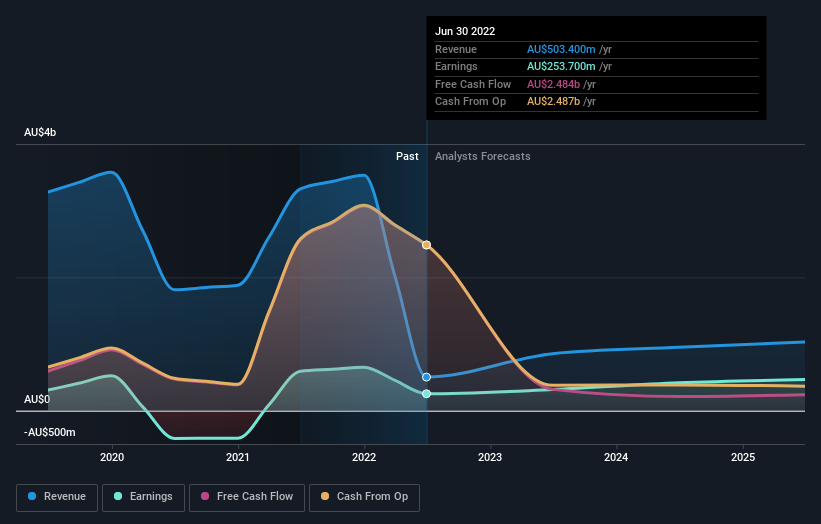
Task: Click the teal Earnings legend dot
Action: (x=118, y=496)
